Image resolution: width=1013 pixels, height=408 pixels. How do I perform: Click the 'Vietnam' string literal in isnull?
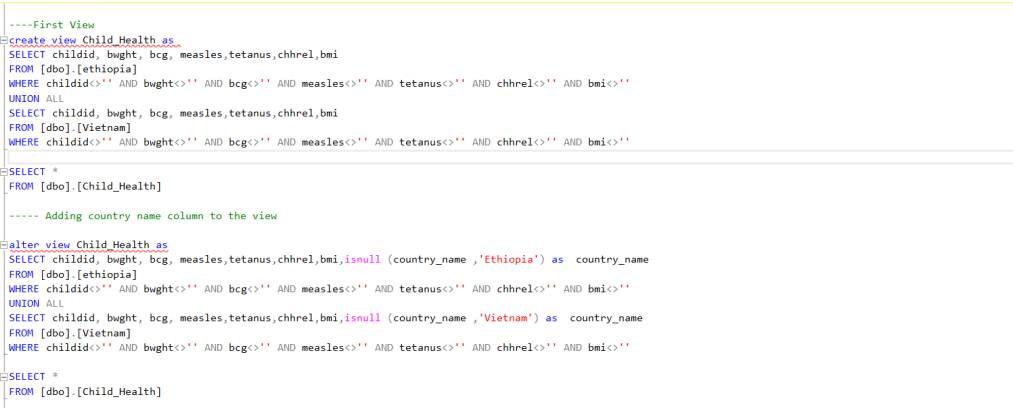tap(506, 318)
